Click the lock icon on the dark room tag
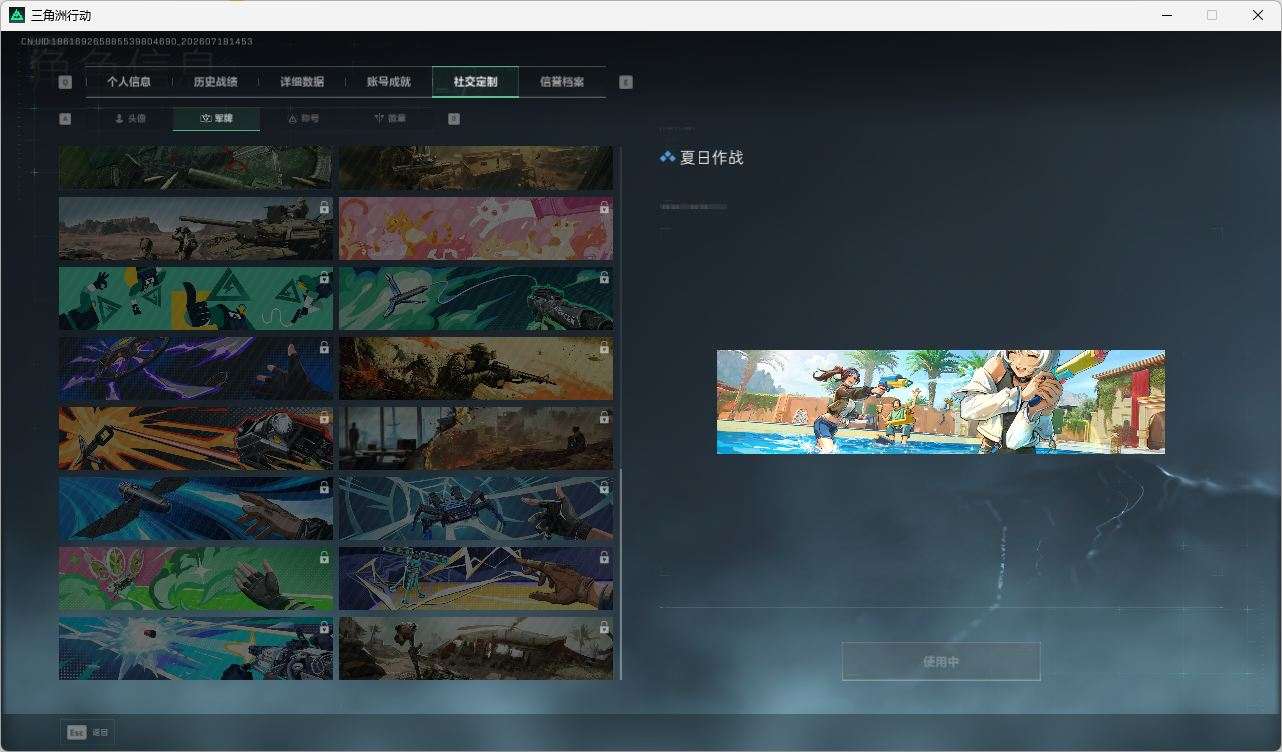Image resolution: width=1282 pixels, height=752 pixels. (604, 418)
